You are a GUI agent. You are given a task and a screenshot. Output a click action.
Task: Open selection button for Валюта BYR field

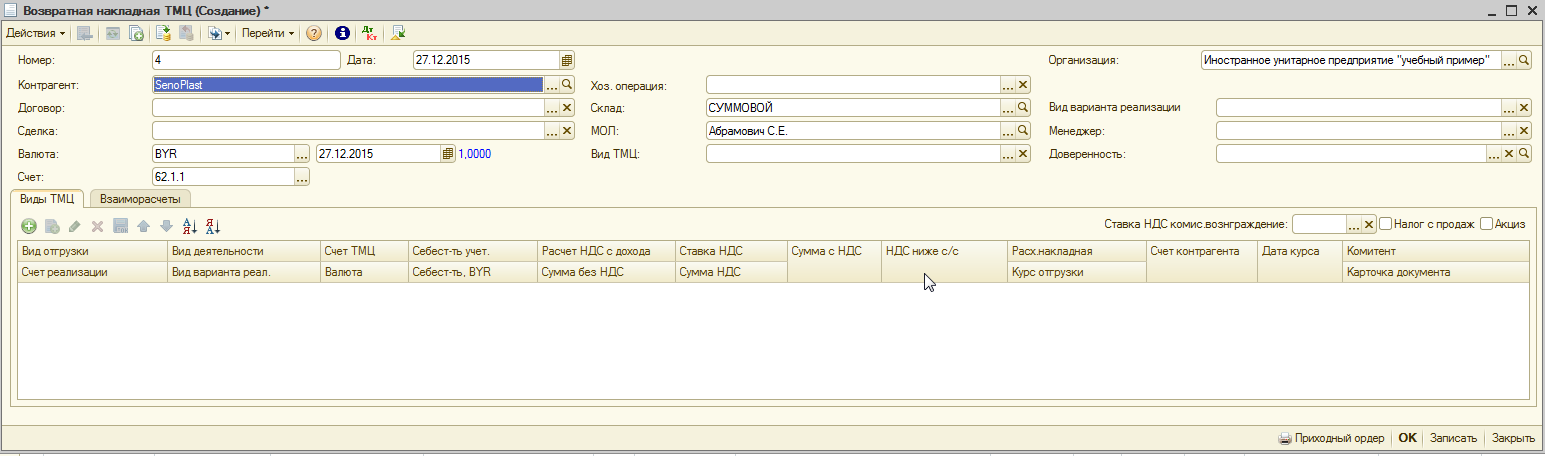pyautogui.click(x=302, y=154)
